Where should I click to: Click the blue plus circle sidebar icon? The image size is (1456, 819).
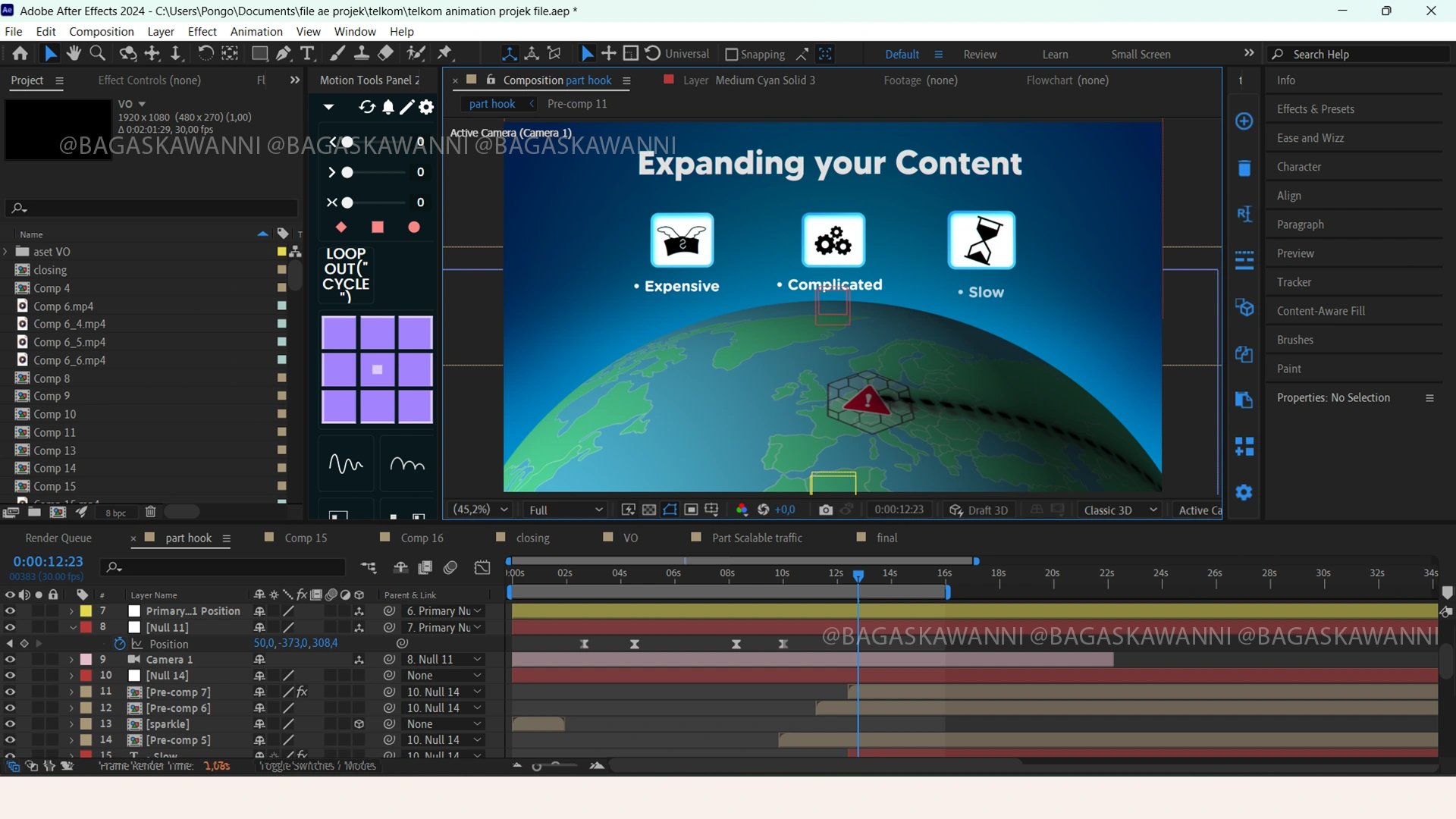click(1244, 121)
